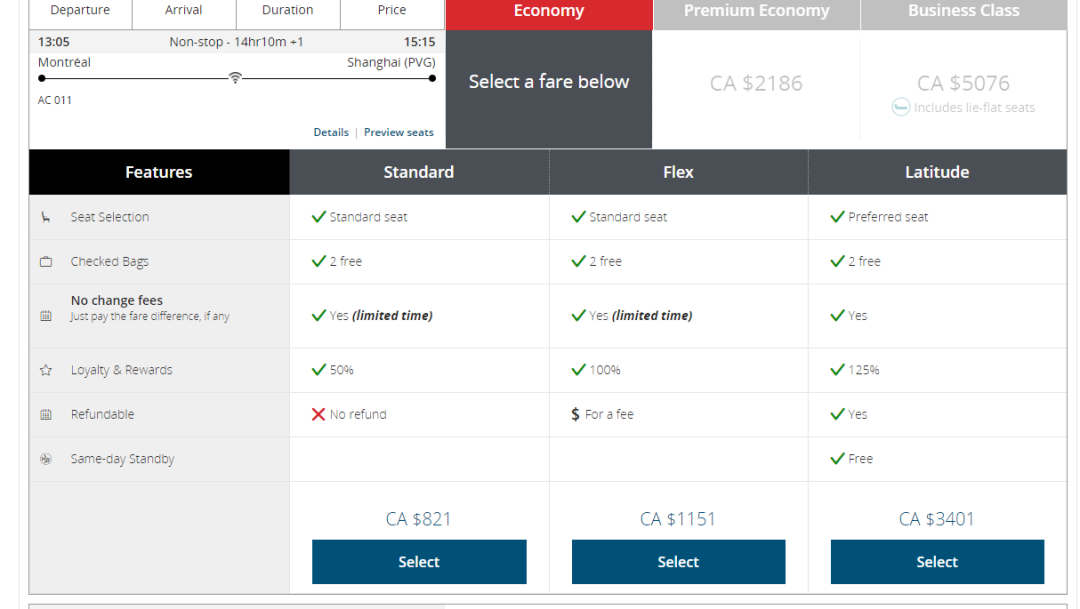
Task: Click green checkmark beside Flex 100% rewards
Action: (579, 370)
